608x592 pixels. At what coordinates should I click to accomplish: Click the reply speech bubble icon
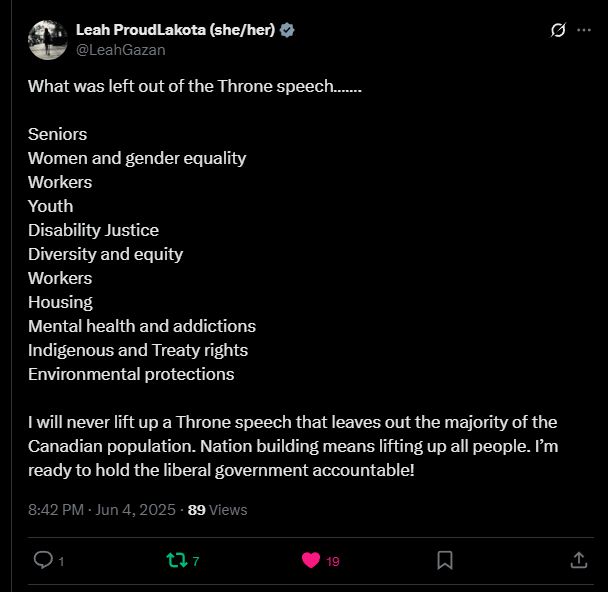click(x=43, y=560)
